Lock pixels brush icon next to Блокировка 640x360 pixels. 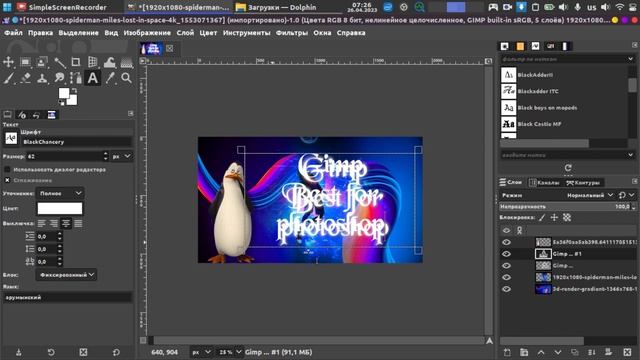pos(542,218)
